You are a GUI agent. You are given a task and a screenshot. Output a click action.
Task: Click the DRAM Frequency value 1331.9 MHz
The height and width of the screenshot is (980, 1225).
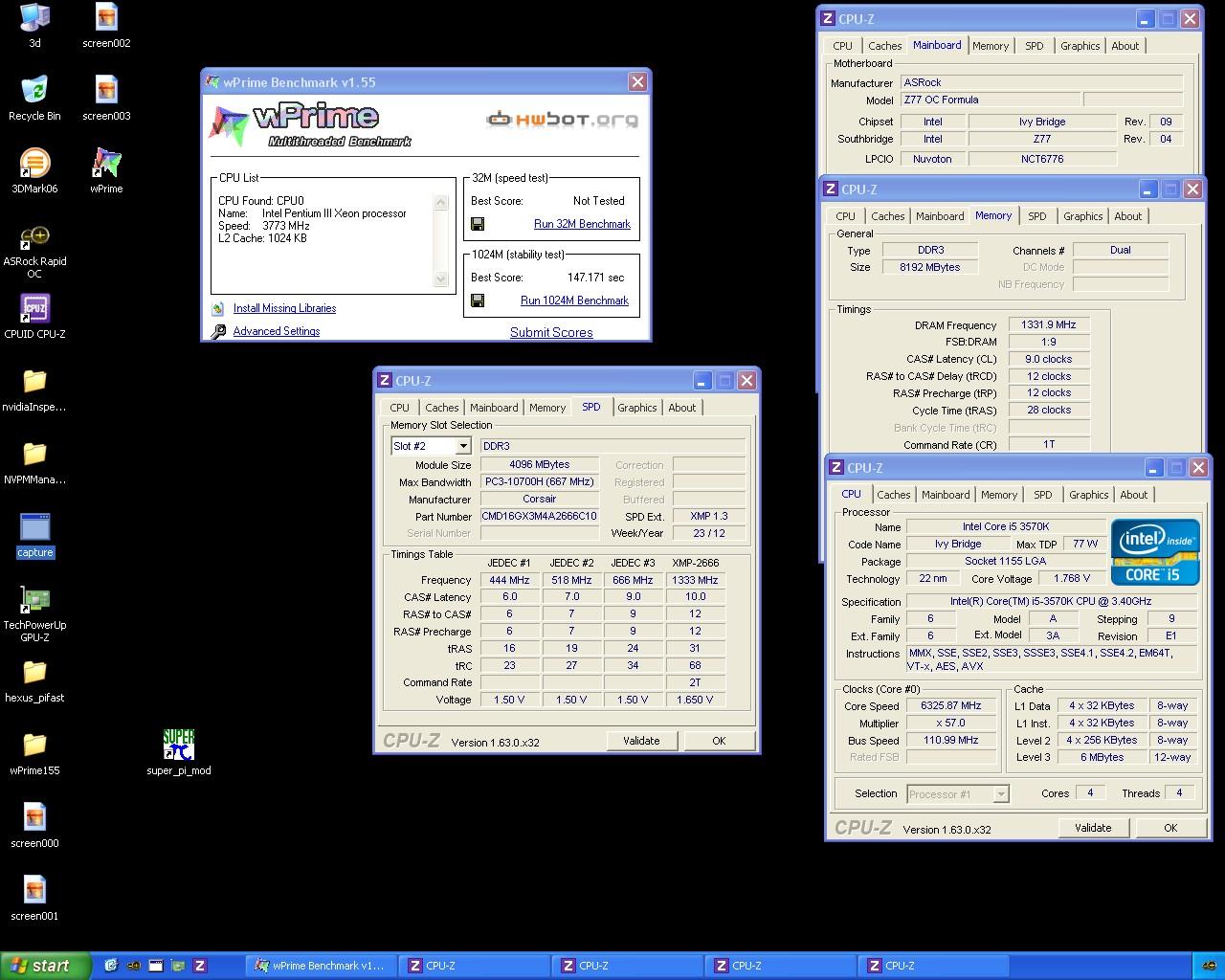tap(1049, 325)
